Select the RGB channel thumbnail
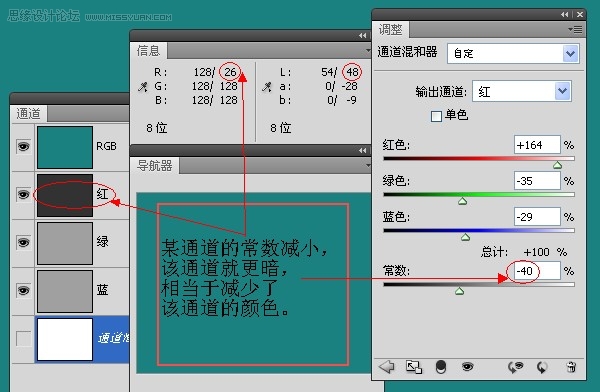The image size is (600, 392). pos(65,147)
